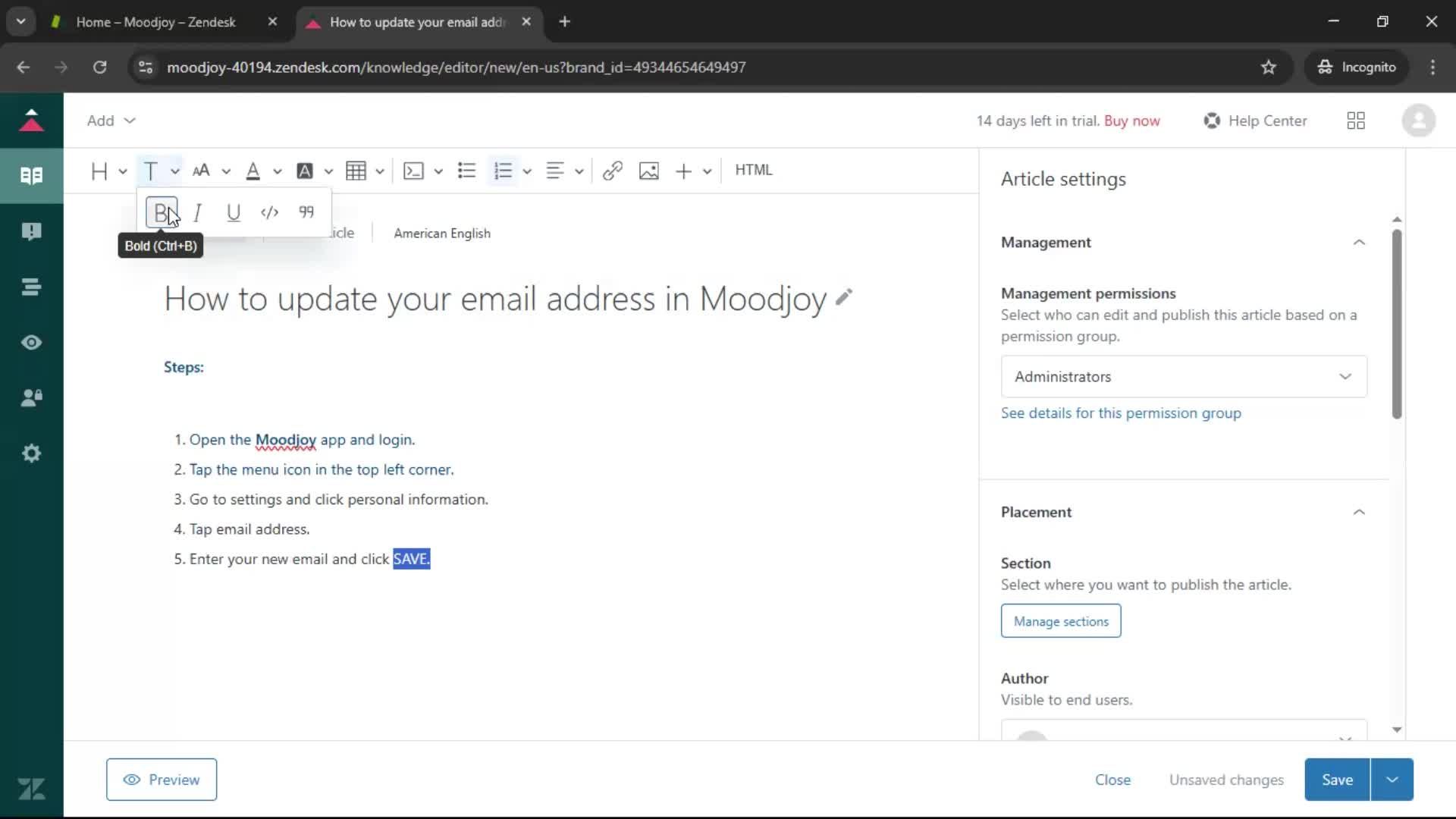The image size is (1456, 819).
Task: Expand the background color dropdown arrow
Action: 328,172
